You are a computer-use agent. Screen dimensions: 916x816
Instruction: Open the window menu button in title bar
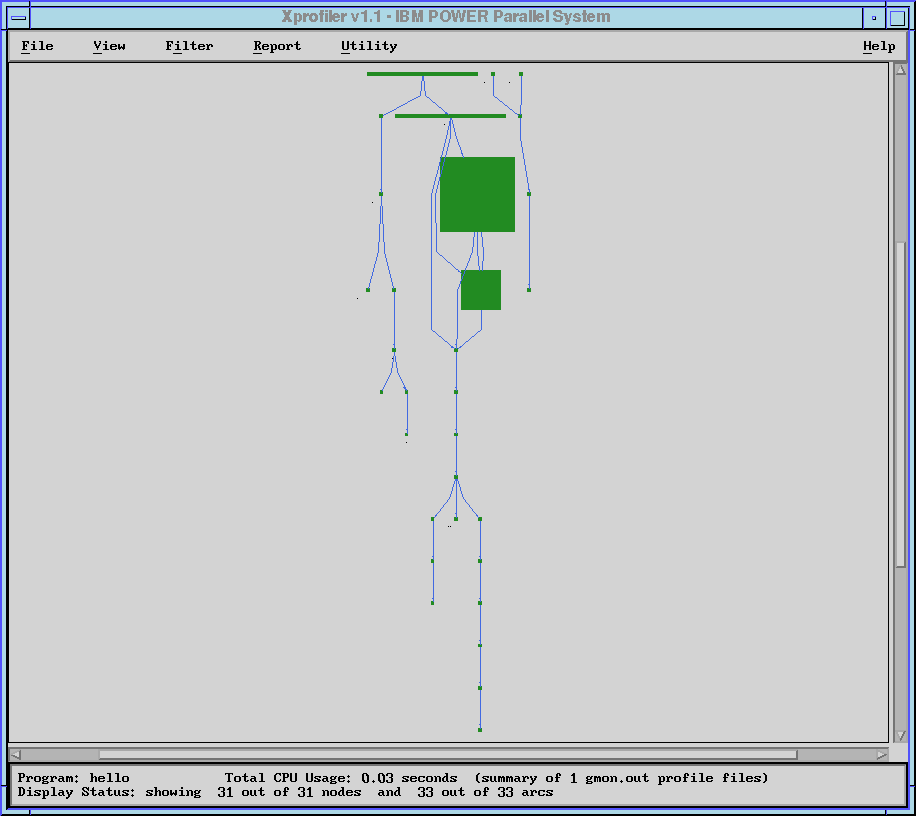click(x=19, y=17)
